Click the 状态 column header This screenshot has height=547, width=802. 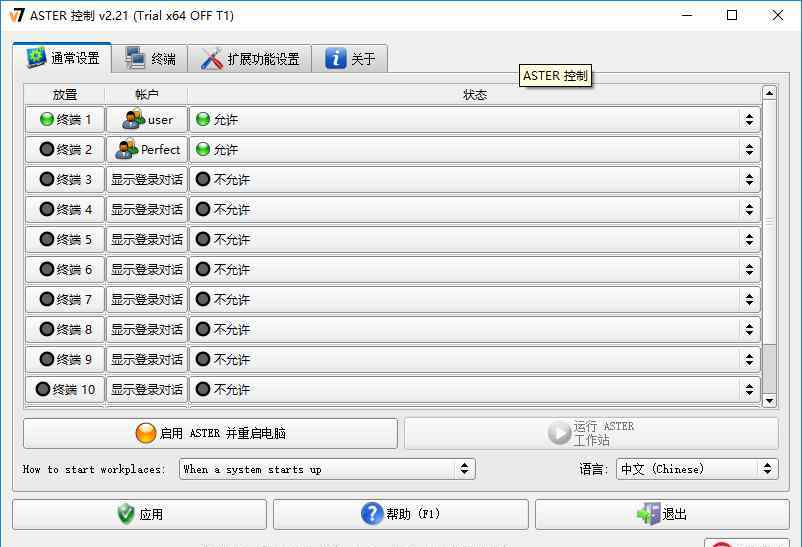475,95
